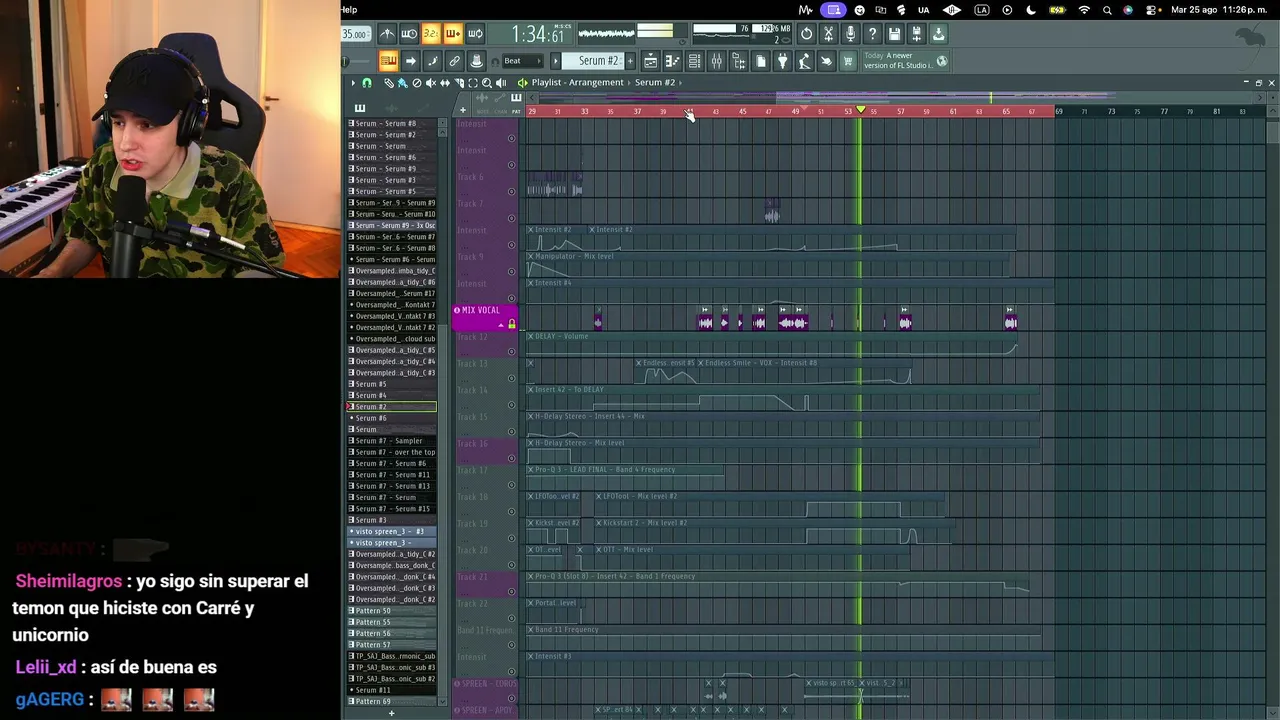This screenshot has height=720, width=1280.
Task: Select the playlist slip tool arrows
Action: pos(445,83)
